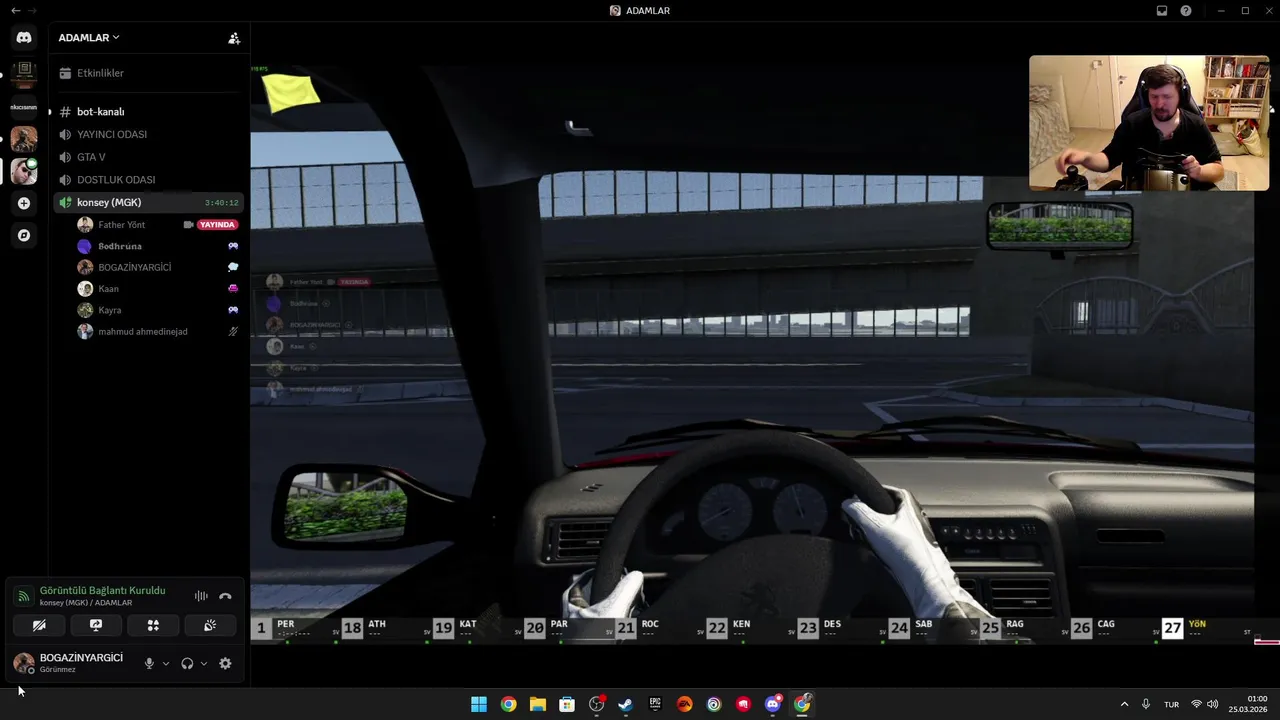Start an activity button
The width and height of the screenshot is (1280, 720).
[153, 625]
